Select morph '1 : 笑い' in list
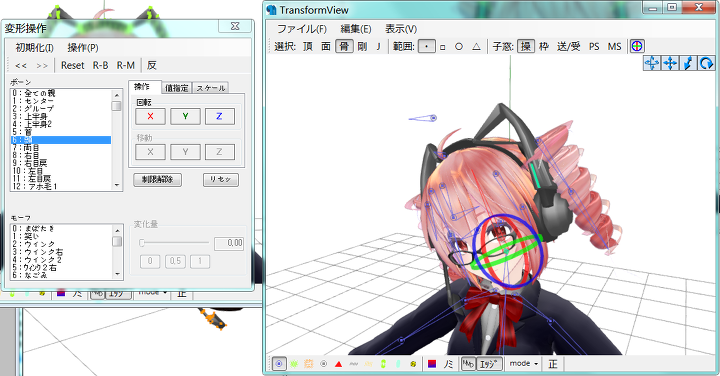This screenshot has height=376, width=720. pyautogui.click(x=61, y=236)
